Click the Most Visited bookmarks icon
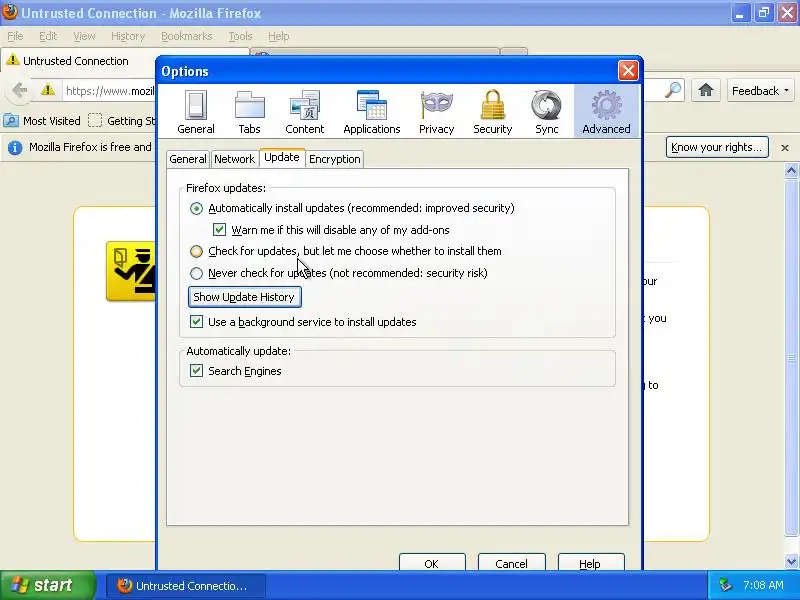Screen dimensions: 800x600 click(x=11, y=121)
